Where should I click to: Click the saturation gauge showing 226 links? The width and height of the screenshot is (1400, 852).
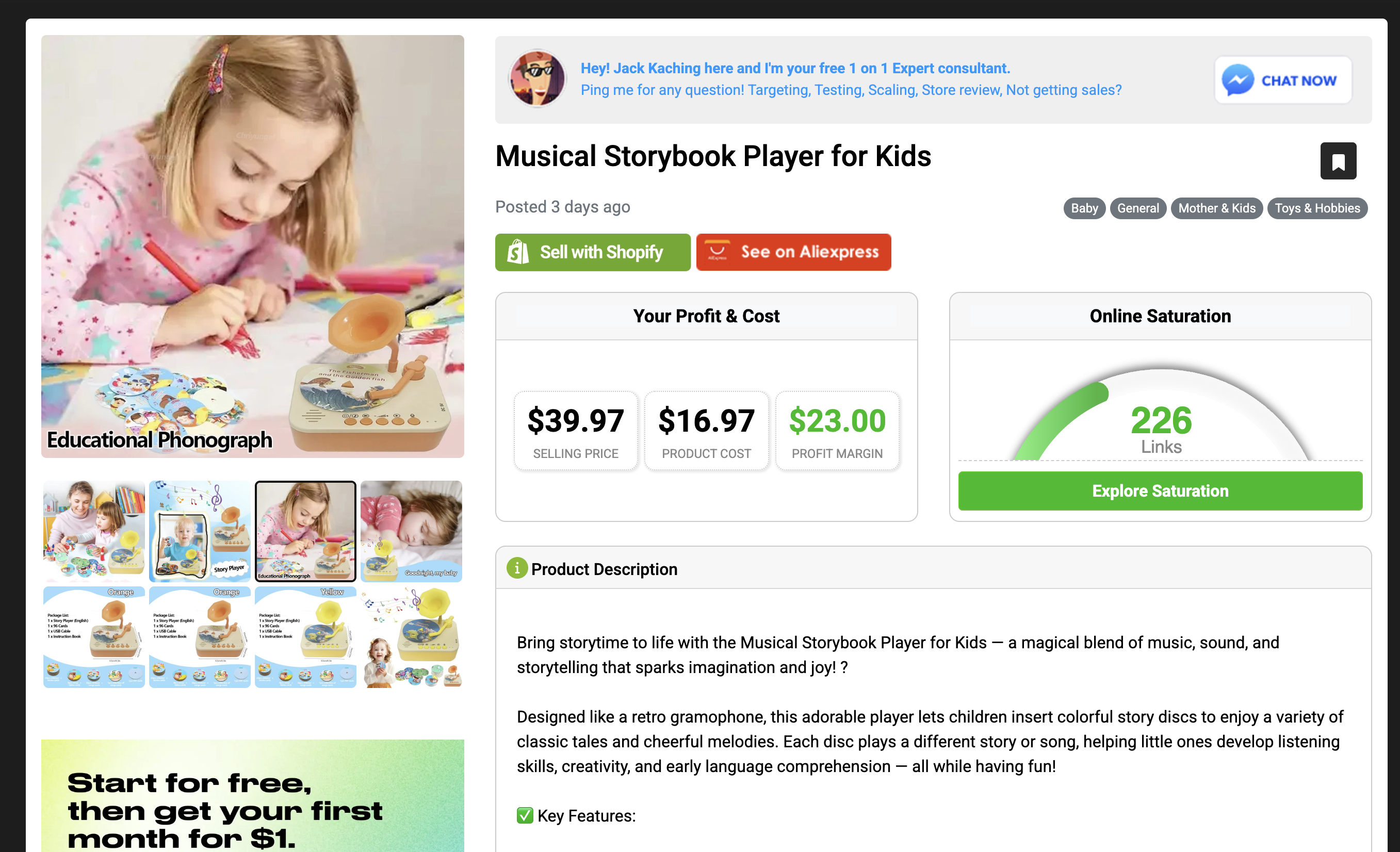point(1160,417)
